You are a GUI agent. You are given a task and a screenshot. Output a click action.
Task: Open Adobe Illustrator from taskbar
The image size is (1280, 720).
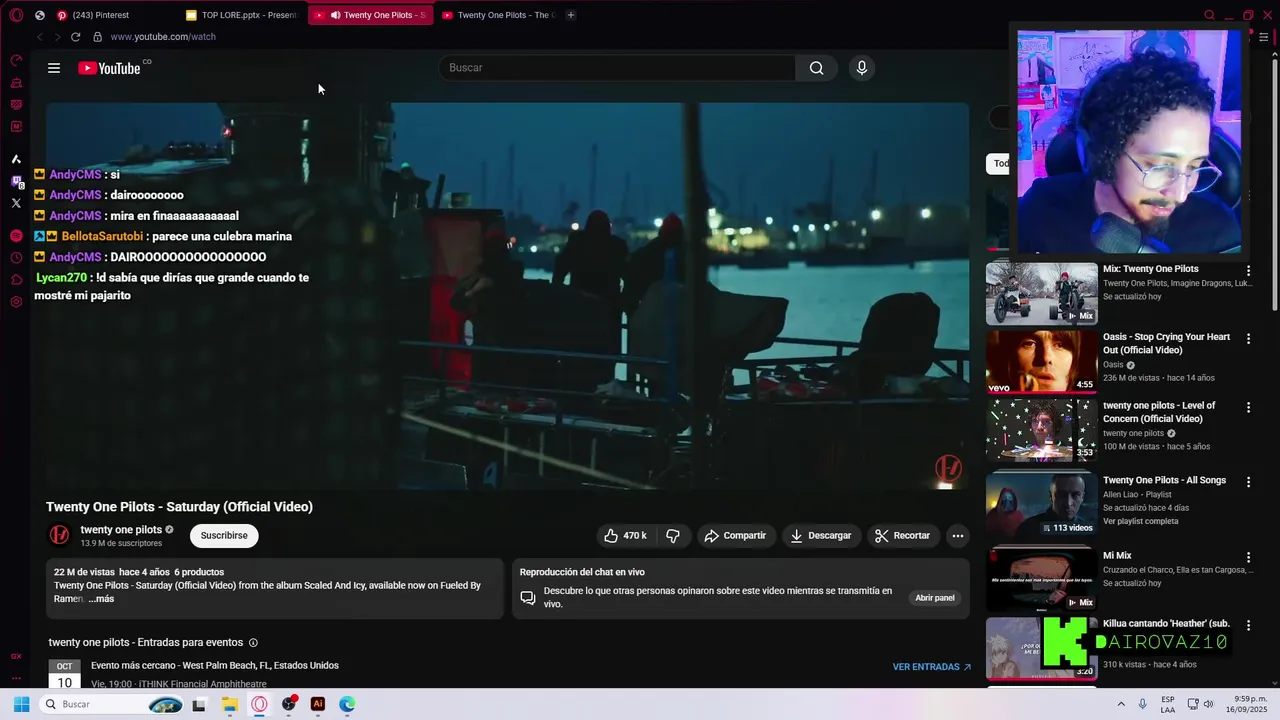[318, 704]
